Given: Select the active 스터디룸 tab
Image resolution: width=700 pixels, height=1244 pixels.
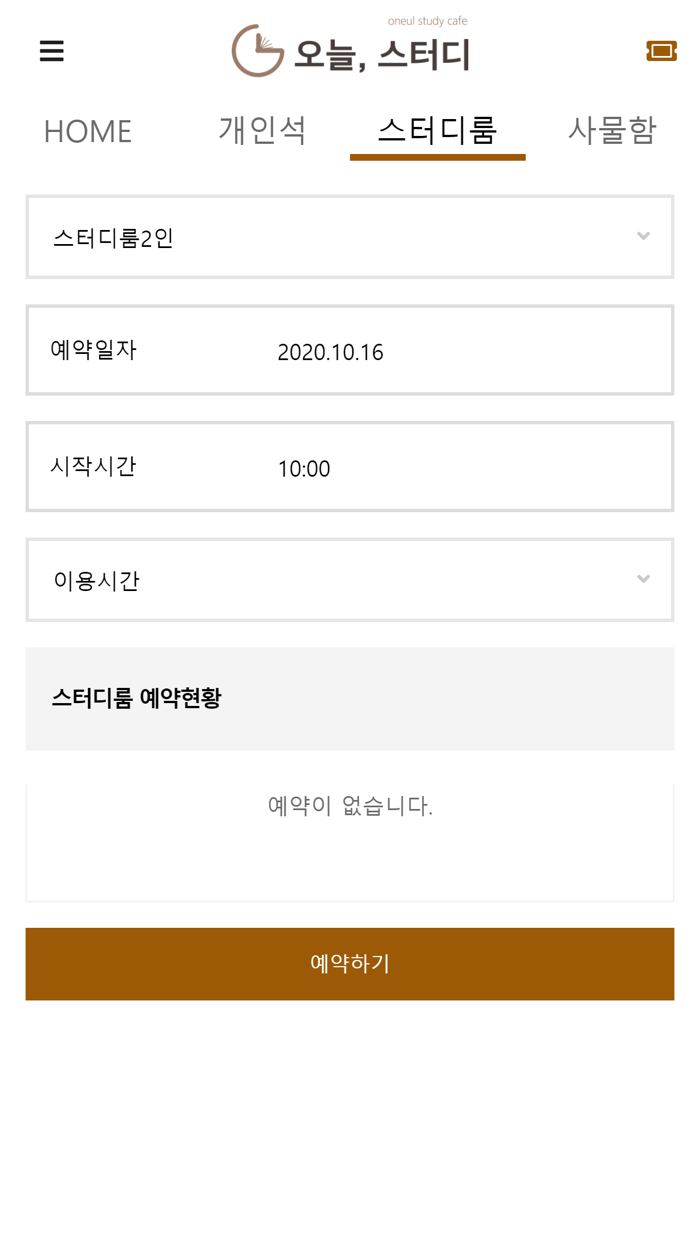Looking at the screenshot, I should pos(437,131).
